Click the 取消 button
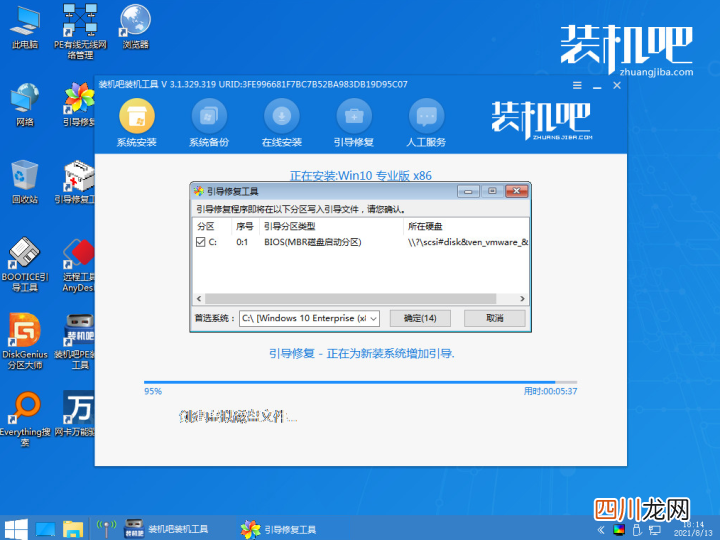720x540 pixels. 495,318
